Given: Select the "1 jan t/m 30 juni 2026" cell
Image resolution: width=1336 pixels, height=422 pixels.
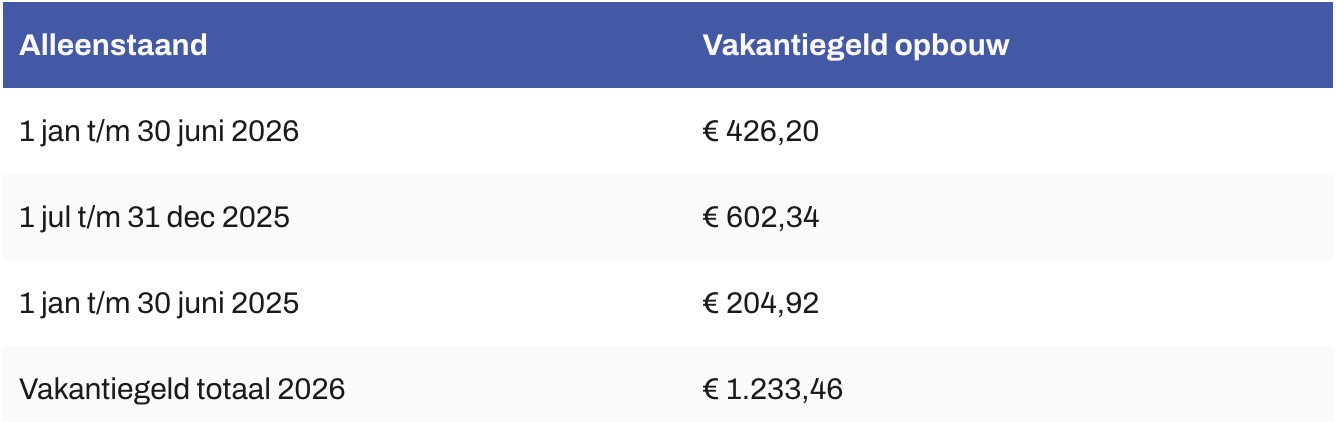Looking at the screenshot, I should point(159,131).
